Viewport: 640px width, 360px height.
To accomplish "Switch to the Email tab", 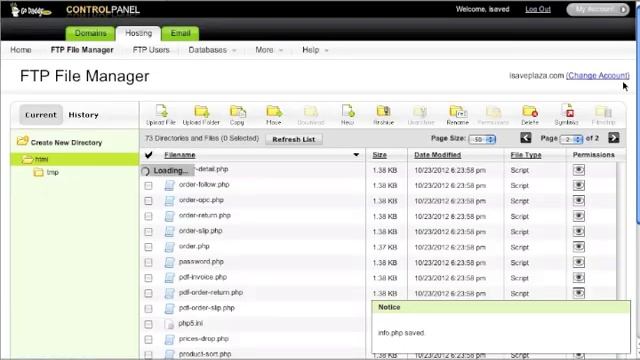I will [x=180, y=33].
